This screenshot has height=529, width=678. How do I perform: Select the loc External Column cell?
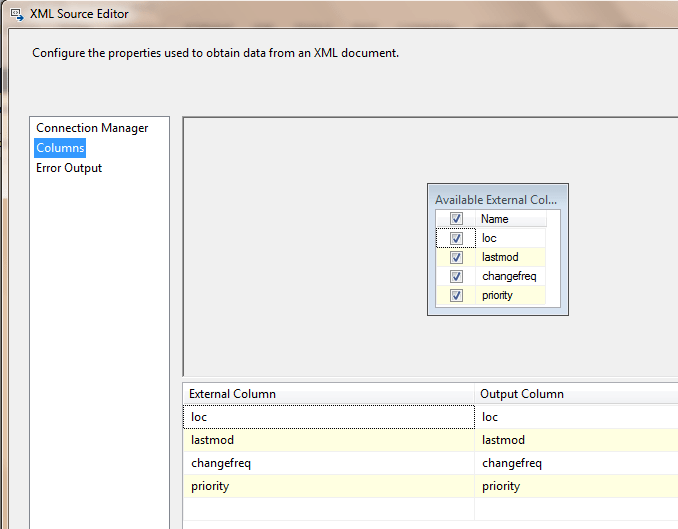pyautogui.click(x=328, y=417)
